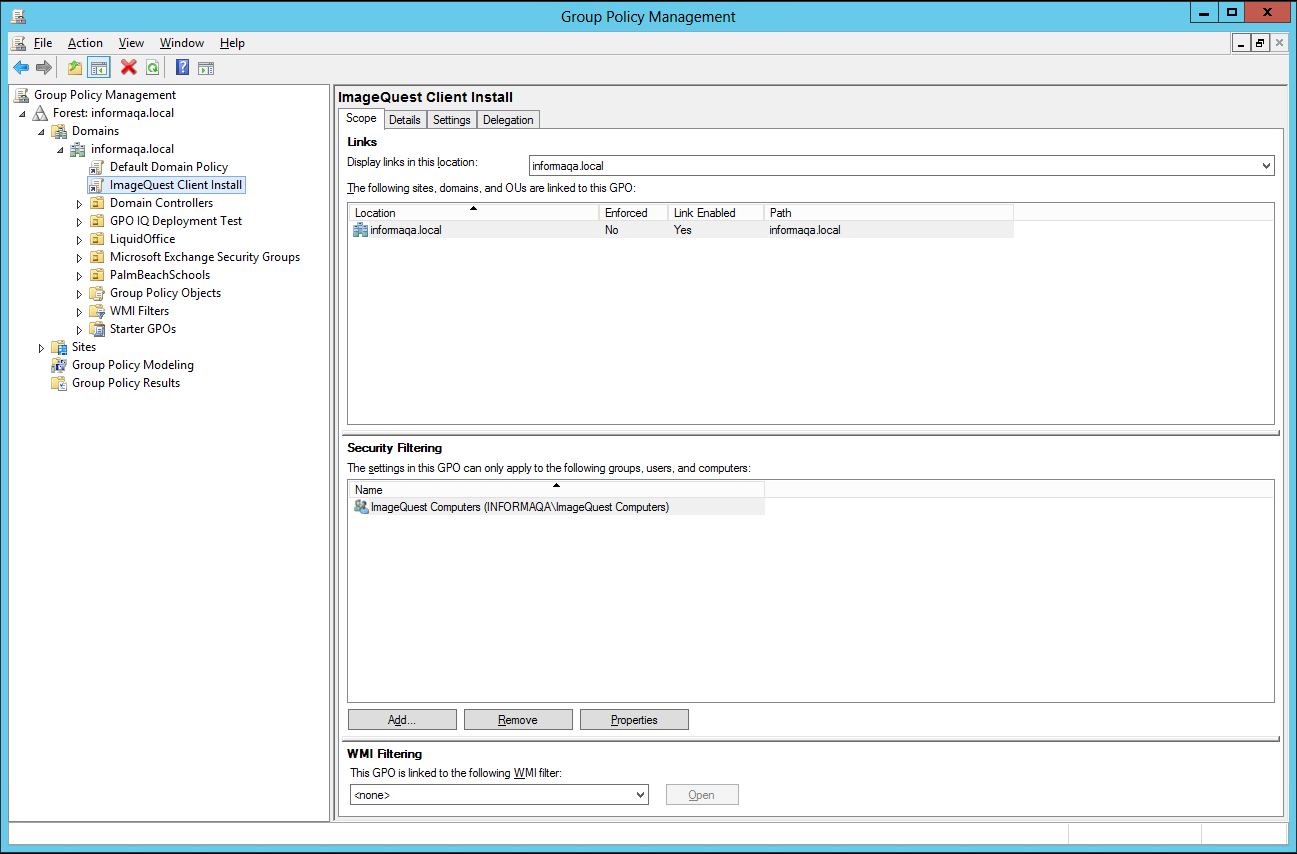Go up one level in the tree
This screenshot has width=1297, height=854.
point(75,68)
